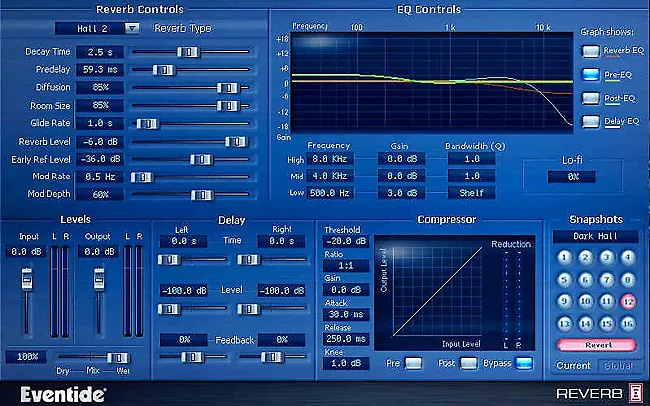This screenshot has width=650, height=406.
Task: Click the Right delay Time slider
Action: [x=248, y=260]
